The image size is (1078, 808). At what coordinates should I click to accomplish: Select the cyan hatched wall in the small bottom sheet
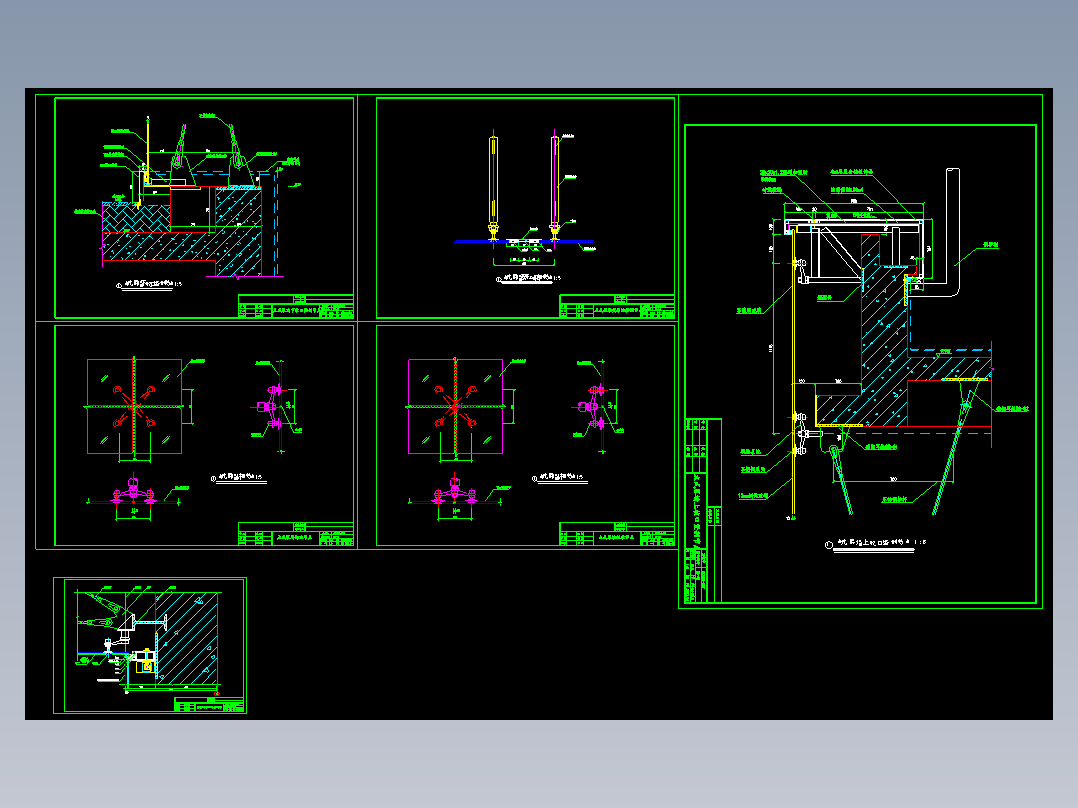pos(188,638)
